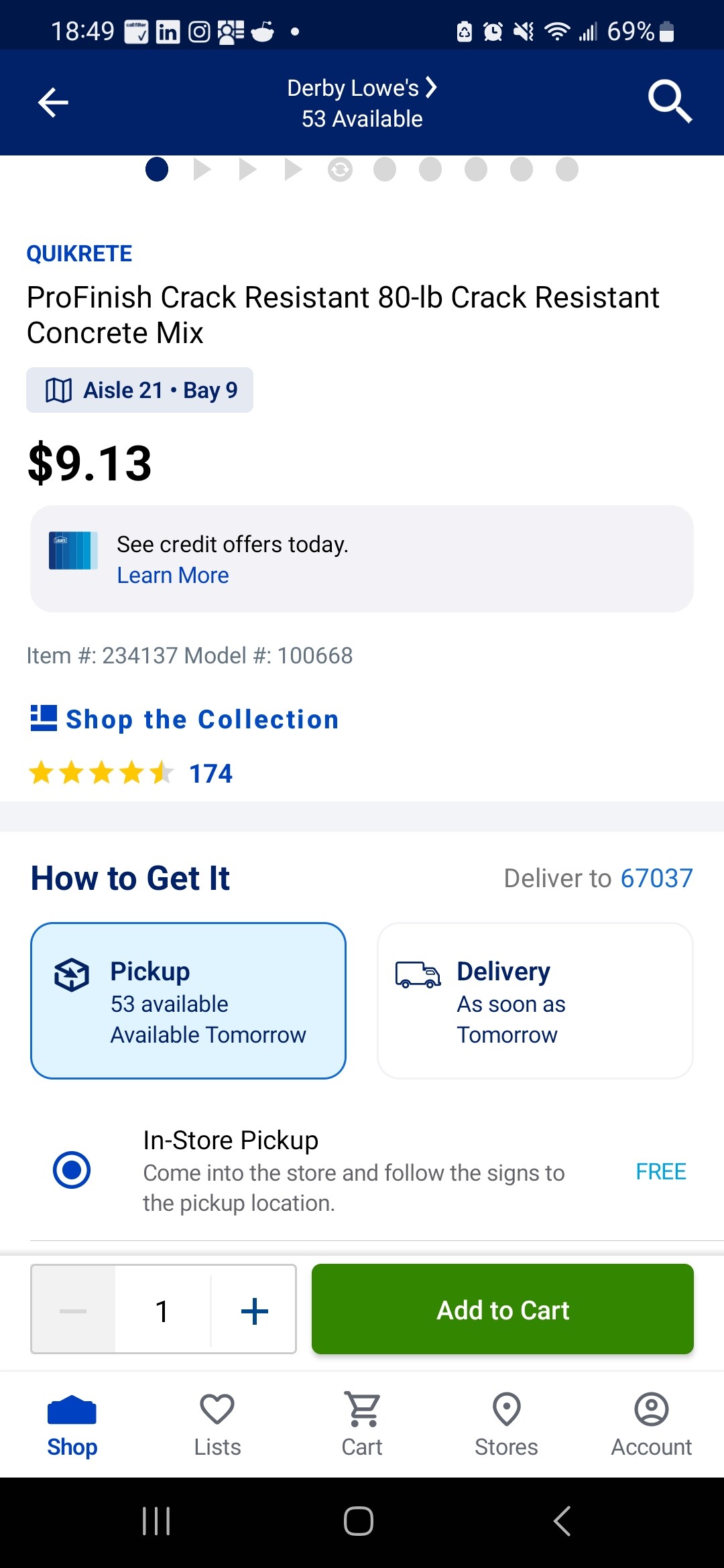
Task: Select the In-Store Pickup radio button
Action: pyautogui.click(x=72, y=1170)
